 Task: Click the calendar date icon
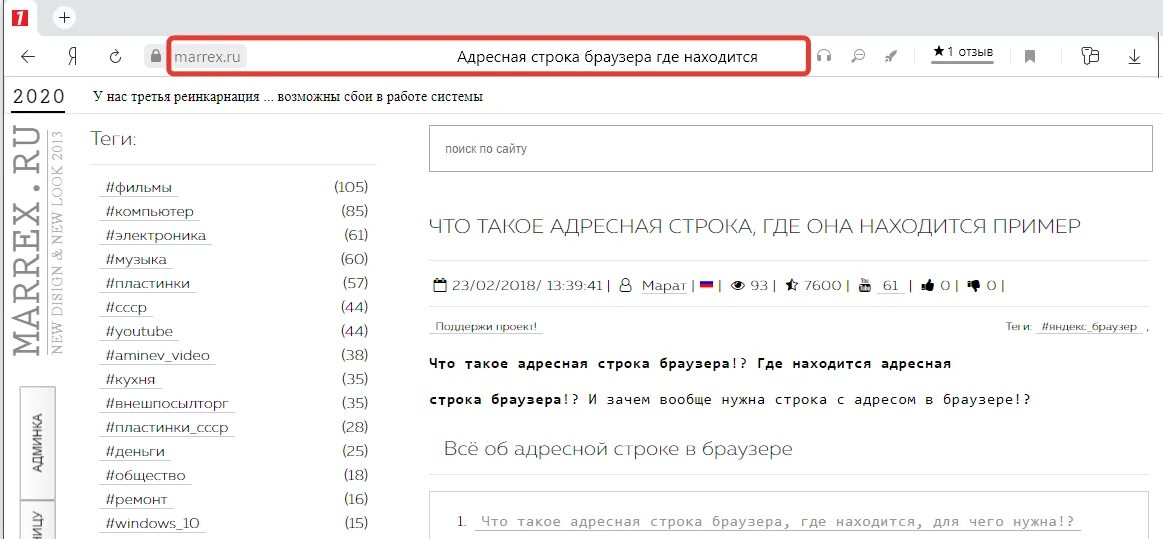pyautogui.click(x=439, y=285)
